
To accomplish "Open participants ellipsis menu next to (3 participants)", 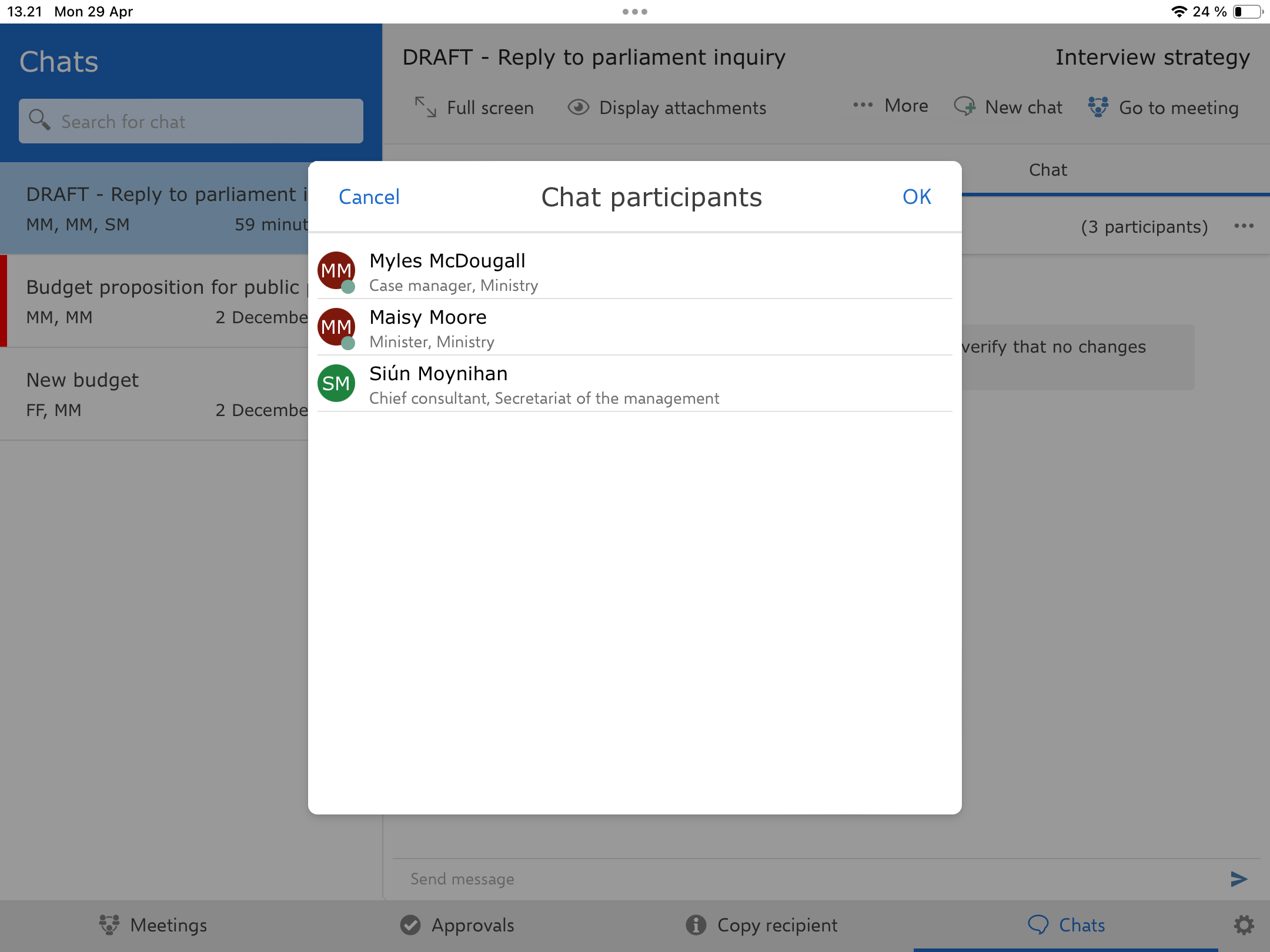I will (x=1244, y=226).
